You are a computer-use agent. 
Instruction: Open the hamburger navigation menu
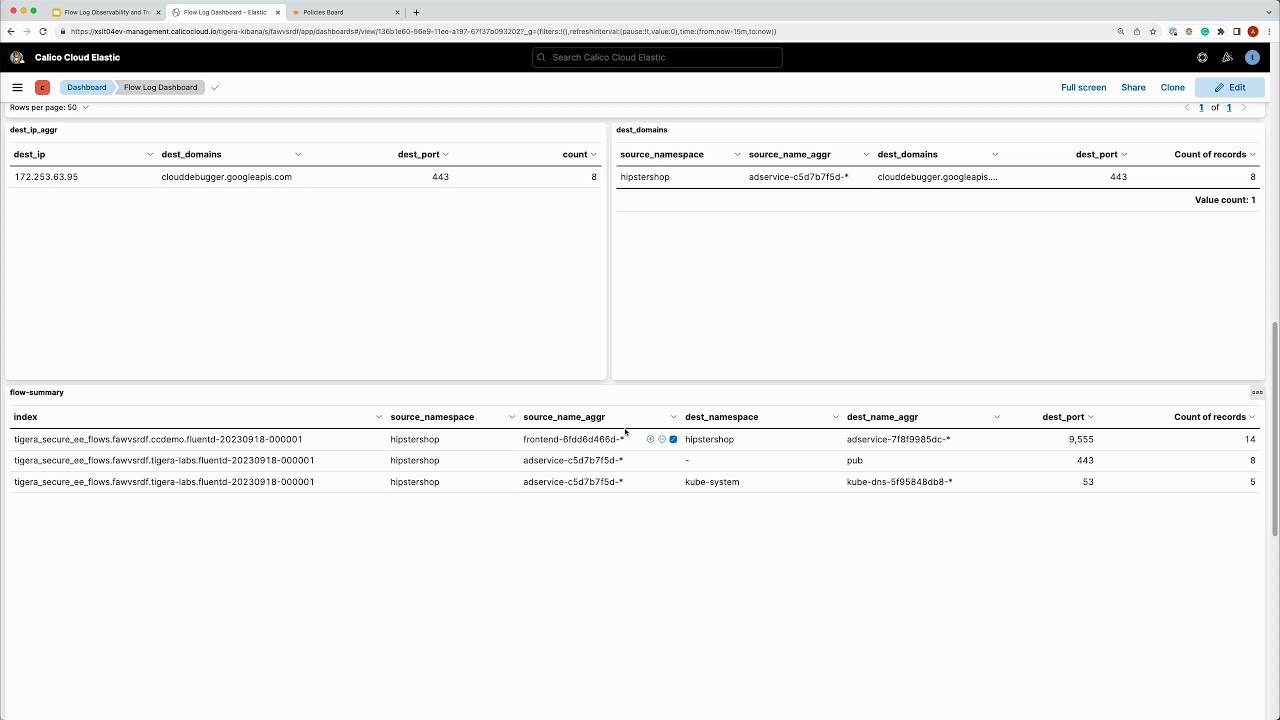click(17, 87)
